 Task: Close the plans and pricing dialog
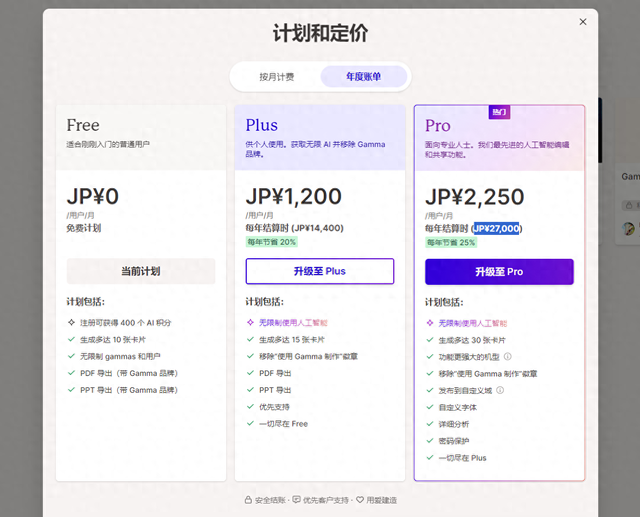pos(583,22)
